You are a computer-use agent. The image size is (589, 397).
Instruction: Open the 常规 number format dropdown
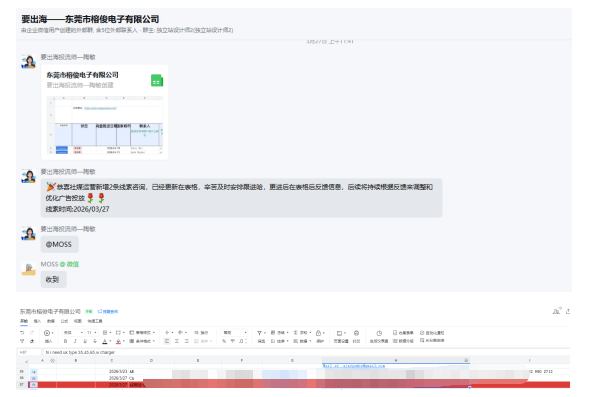tap(235, 332)
